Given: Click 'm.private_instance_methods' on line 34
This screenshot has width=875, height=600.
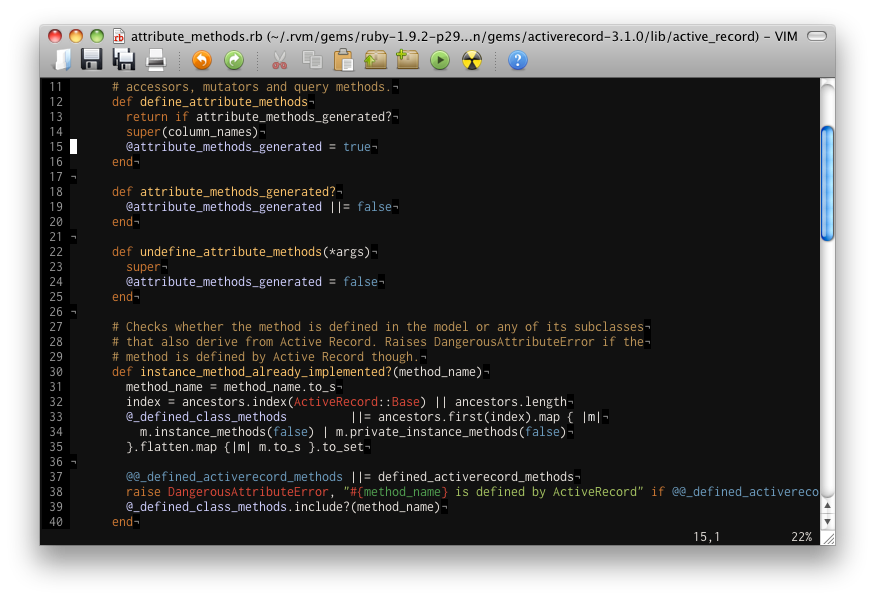Looking at the screenshot, I should (427, 432).
